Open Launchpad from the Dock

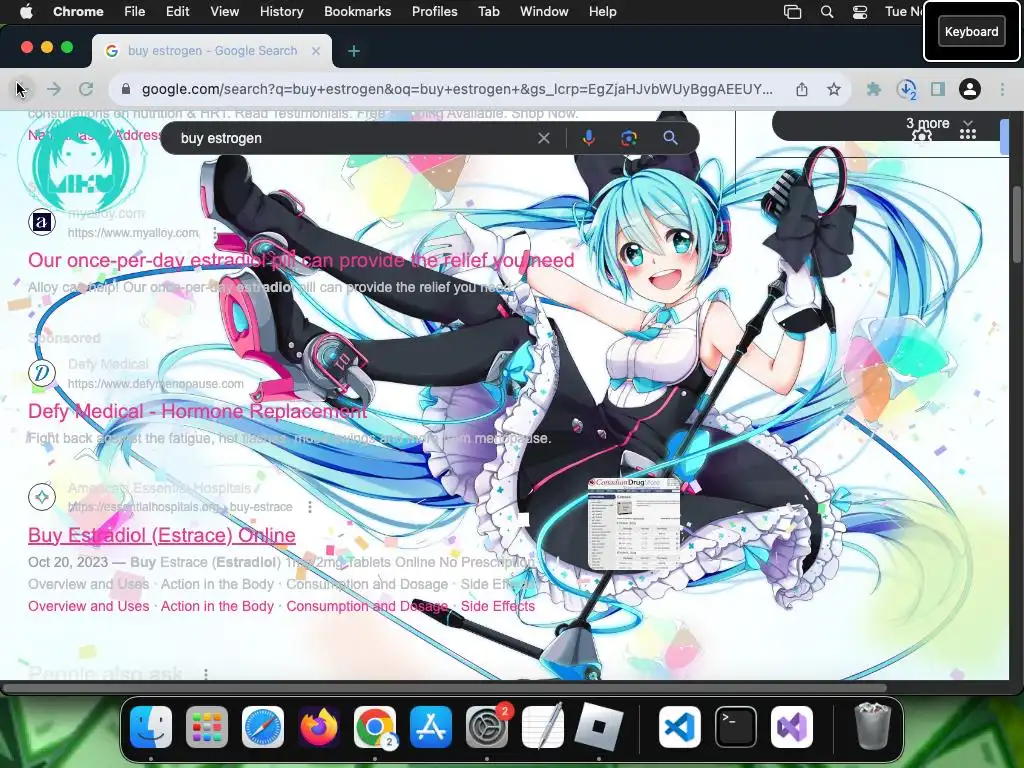207,727
